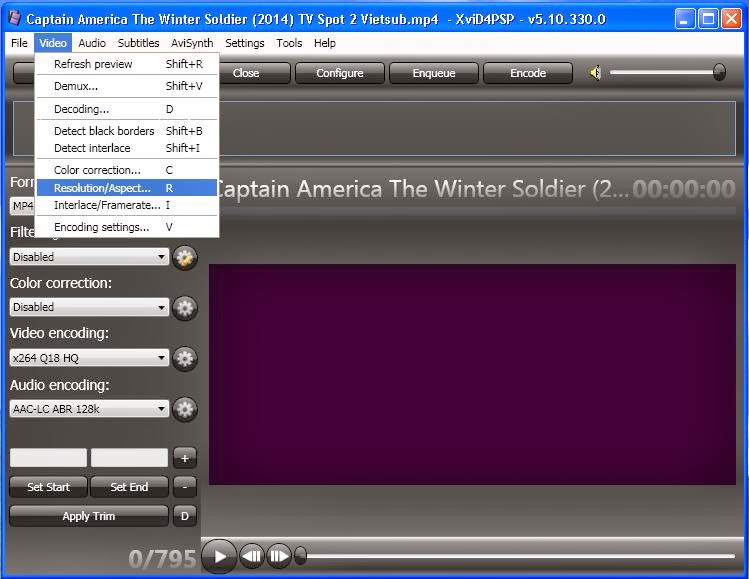Image resolution: width=749 pixels, height=579 pixels.
Task: Expand the Color correction dropdown
Action: coord(89,307)
